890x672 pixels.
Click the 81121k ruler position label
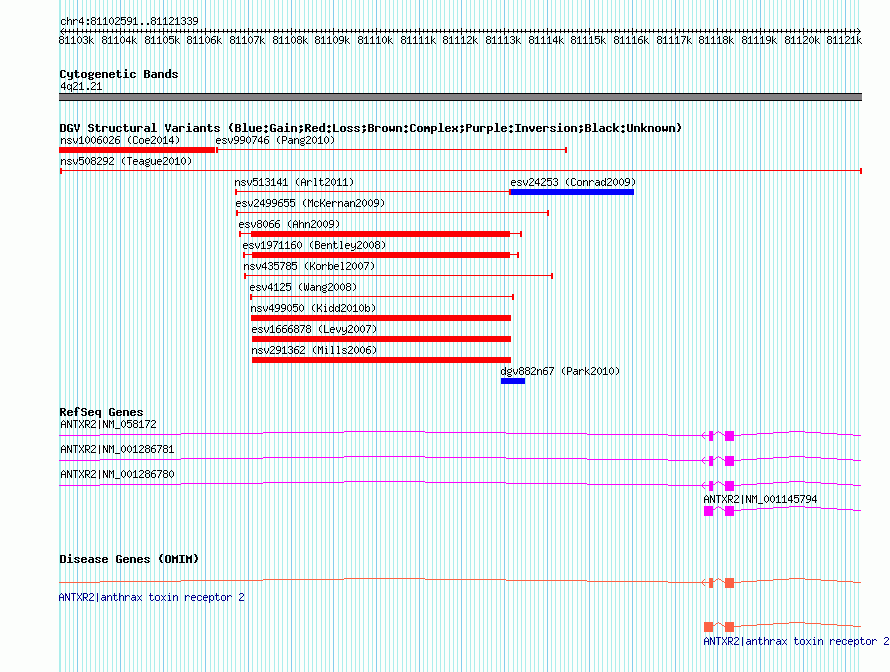pos(844,40)
